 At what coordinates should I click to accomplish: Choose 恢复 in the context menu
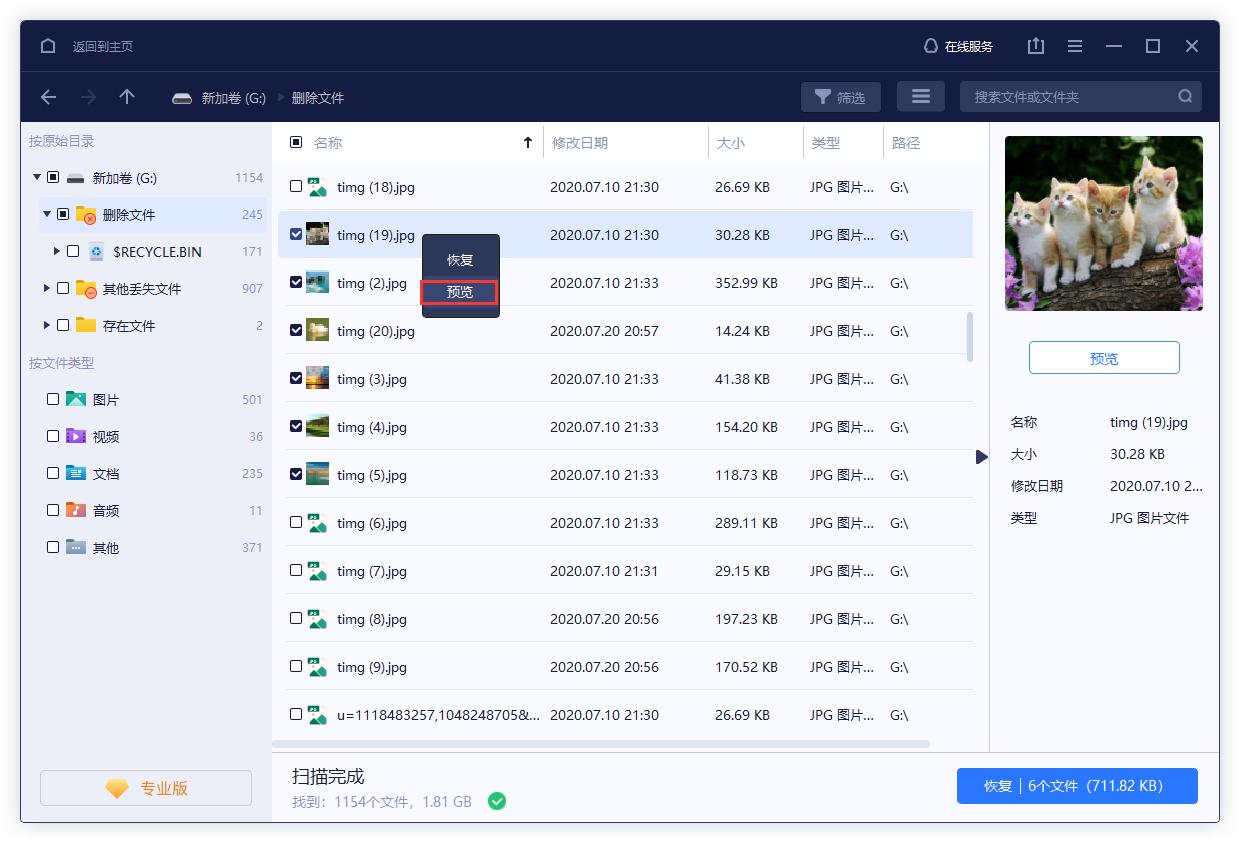click(x=459, y=259)
